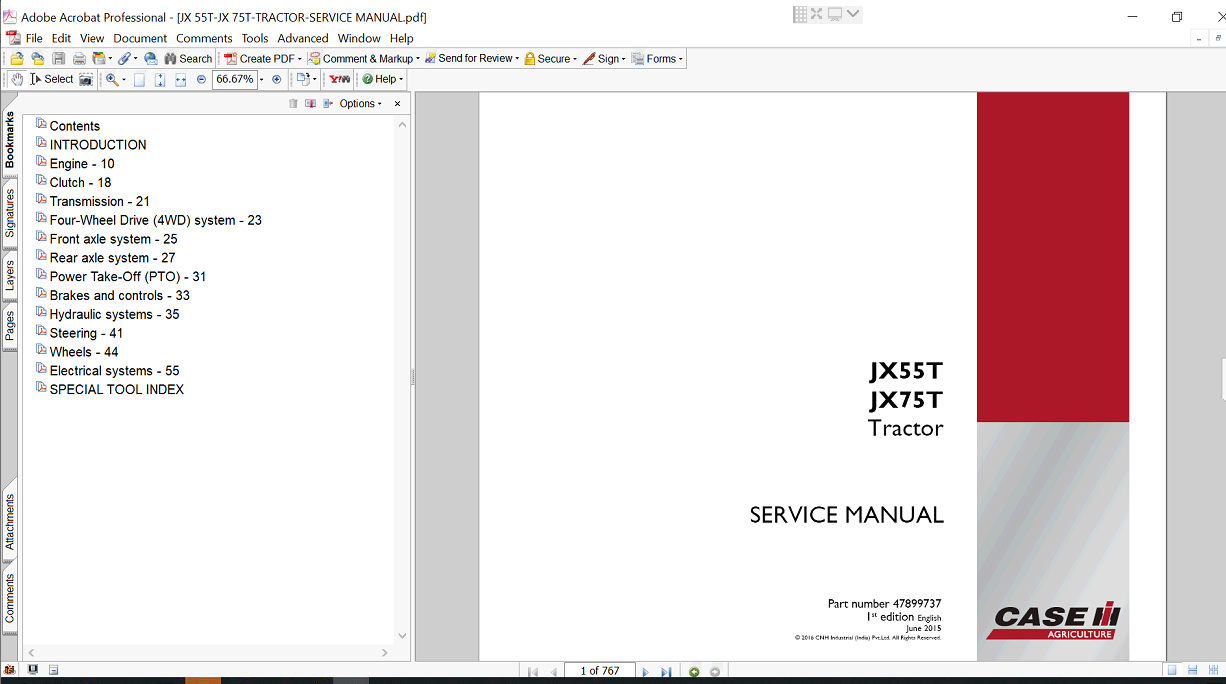The image size is (1226, 684).
Task: Switch to the Pages side tab
Action: point(10,326)
